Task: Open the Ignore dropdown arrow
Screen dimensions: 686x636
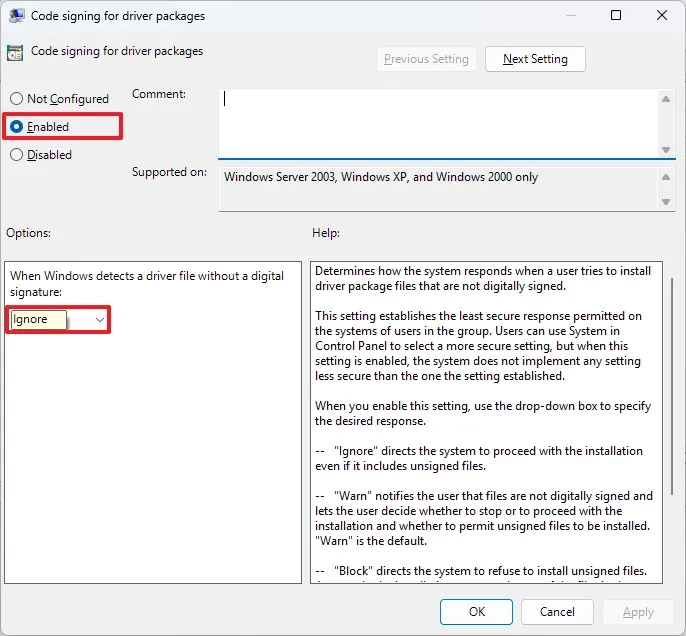Action: point(100,320)
